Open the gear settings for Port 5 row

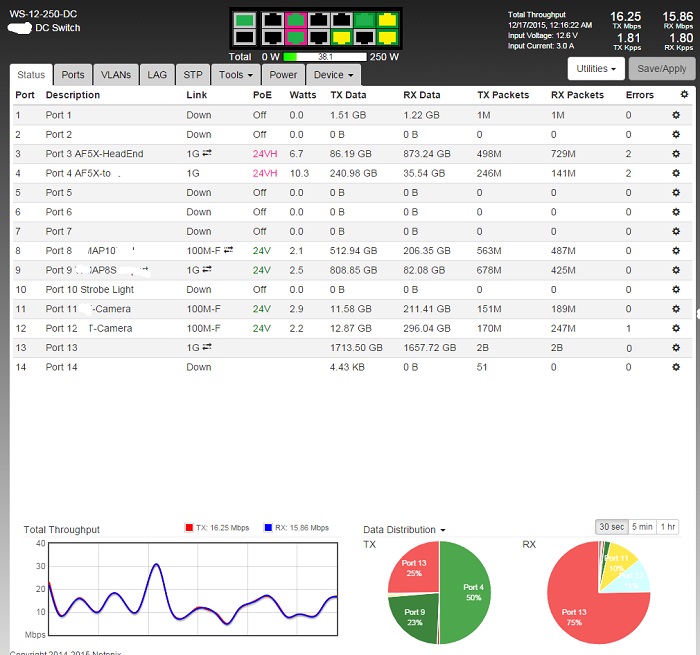click(676, 192)
